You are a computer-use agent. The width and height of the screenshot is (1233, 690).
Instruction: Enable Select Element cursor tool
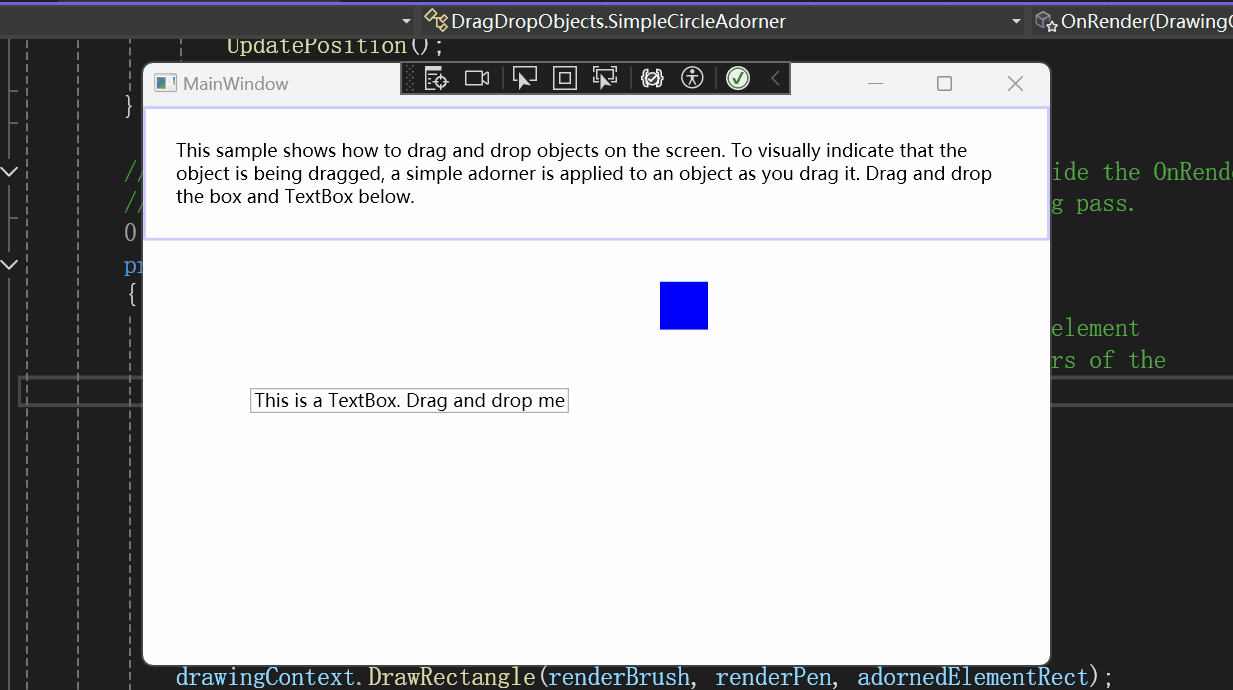coord(525,78)
